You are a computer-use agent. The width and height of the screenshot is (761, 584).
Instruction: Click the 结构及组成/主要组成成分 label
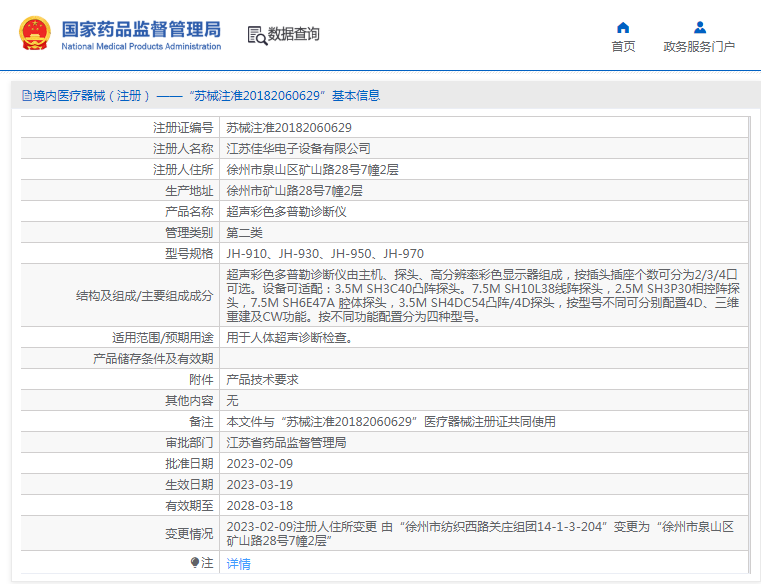pos(145,296)
